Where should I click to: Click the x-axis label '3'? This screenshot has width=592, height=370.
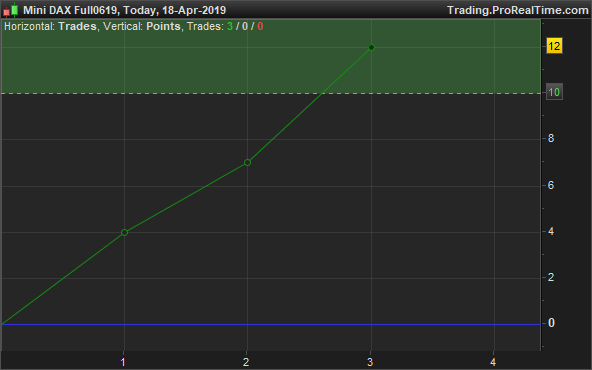pyautogui.click(x=370, y=362)
